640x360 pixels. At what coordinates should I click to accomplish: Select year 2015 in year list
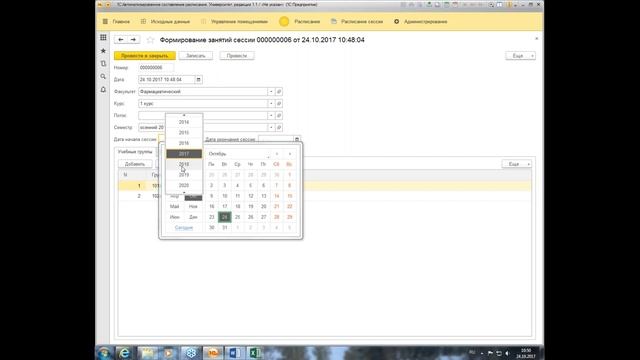pyautogui.click(x=184, y=133)
